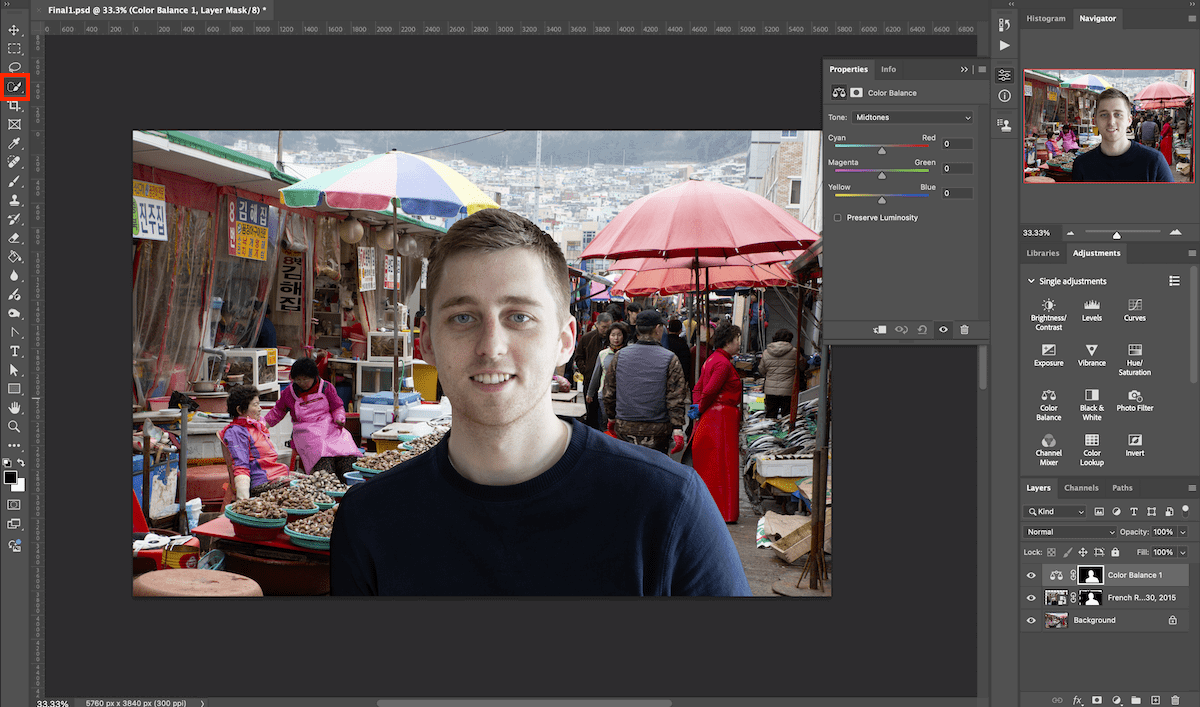This screenshot has width=1200, height=707.
Task: Toggle the adjustment layer filter
Action: 1115,511
